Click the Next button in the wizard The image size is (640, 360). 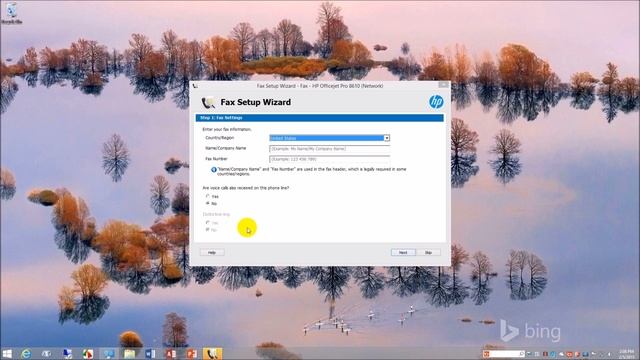pos(403,252)
